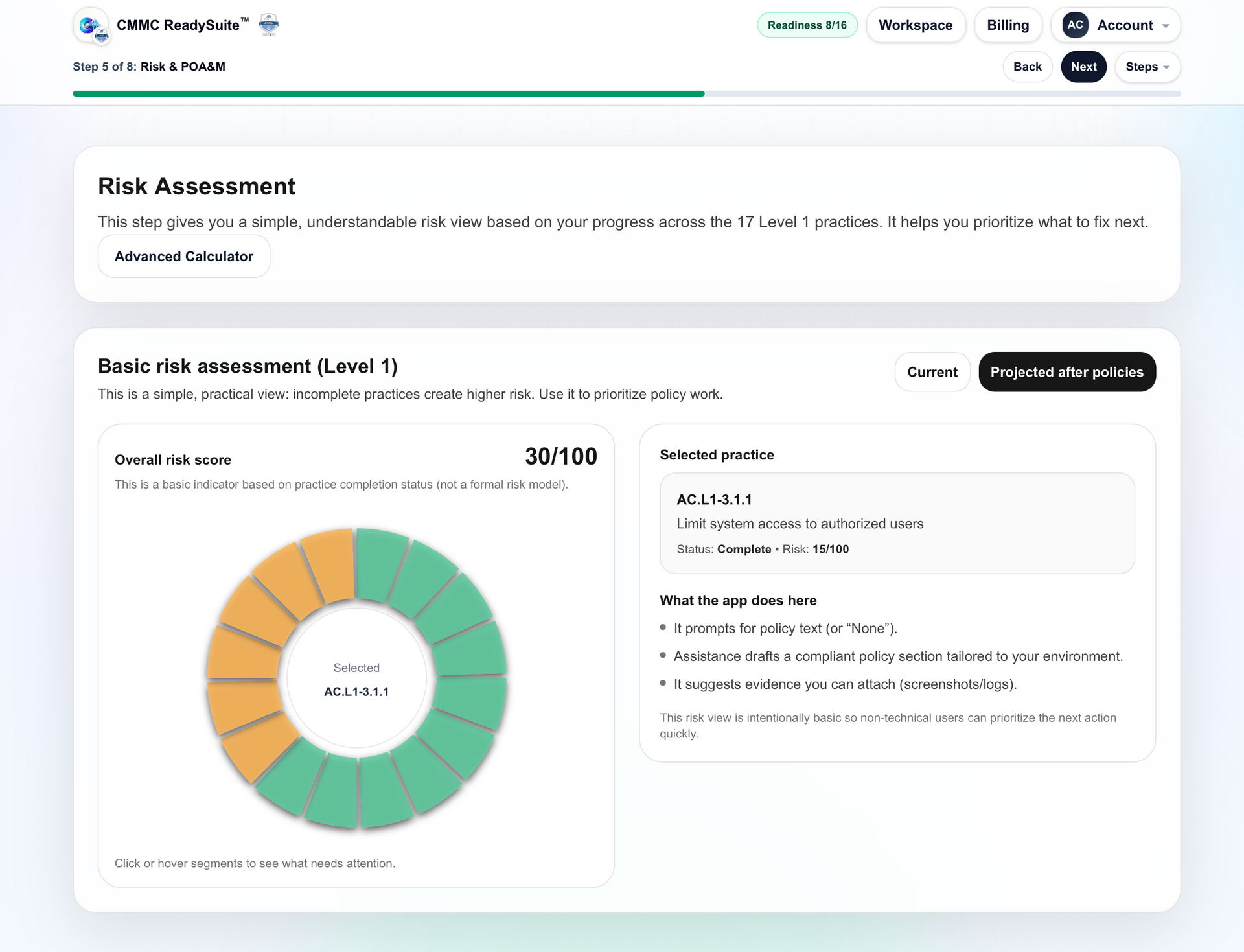Screen dimensions: 1244x952
Task: Open the Workspace section
Action: tap(916, 25)
